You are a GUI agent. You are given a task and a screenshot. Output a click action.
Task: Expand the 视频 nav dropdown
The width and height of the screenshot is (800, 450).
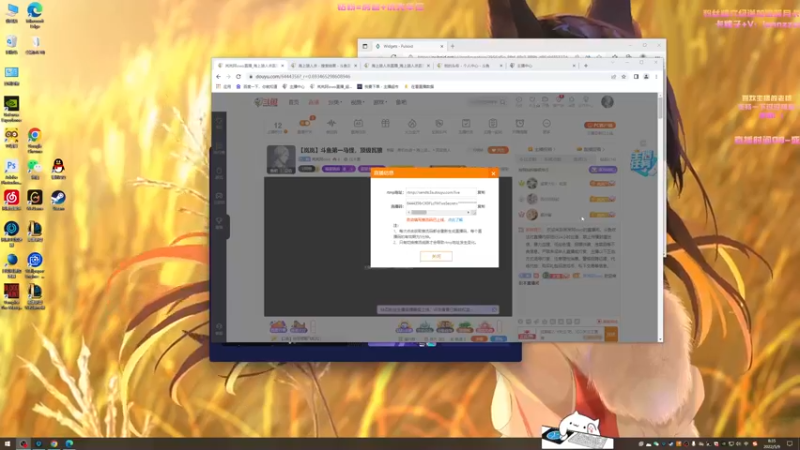click(x=357, y=103)
